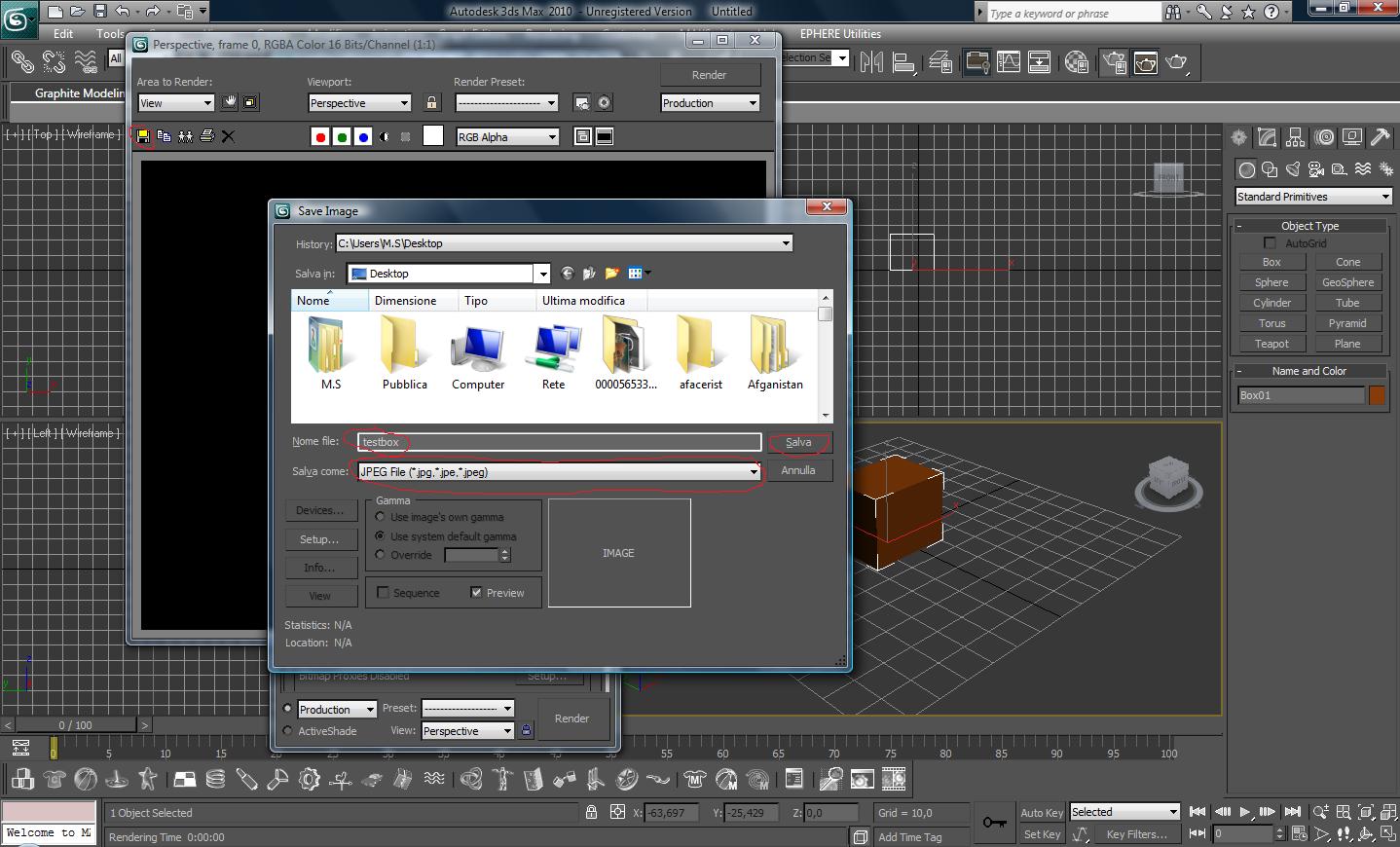The image size is (1400, 847).
Task: Open the EPHERE Utilities menu
Action: [x=840, y=34]
